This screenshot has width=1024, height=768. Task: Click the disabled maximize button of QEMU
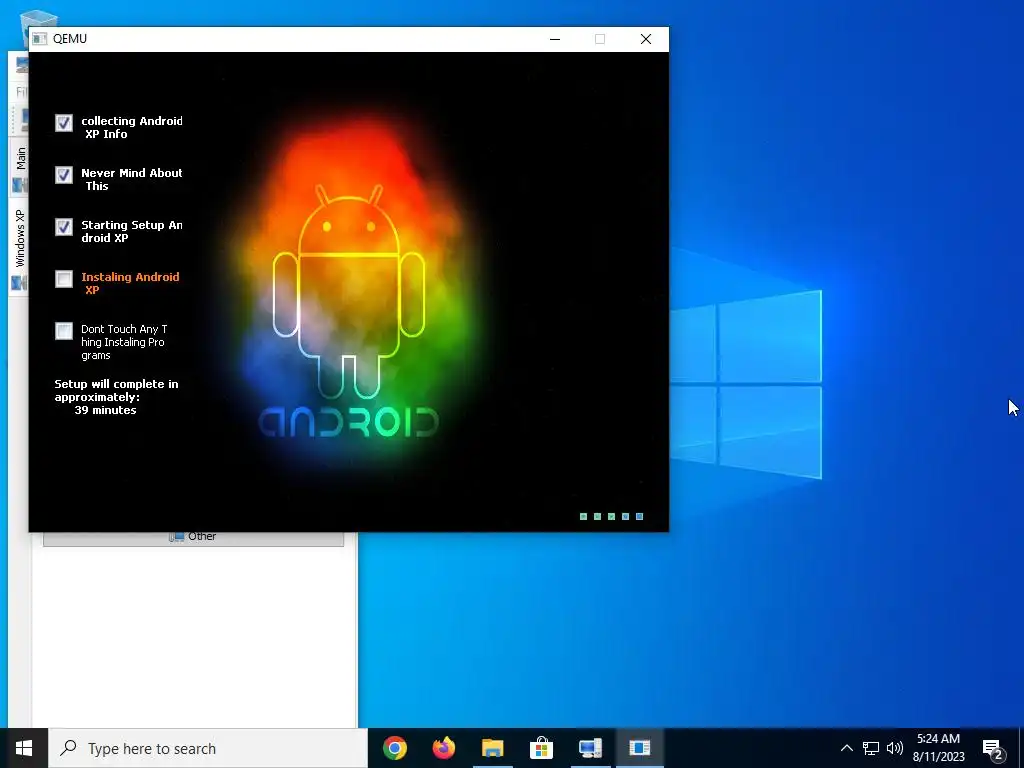tap(600, 39)
